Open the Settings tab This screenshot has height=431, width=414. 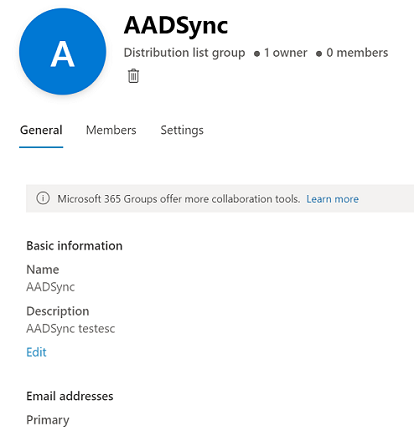(x=182, y=130)
